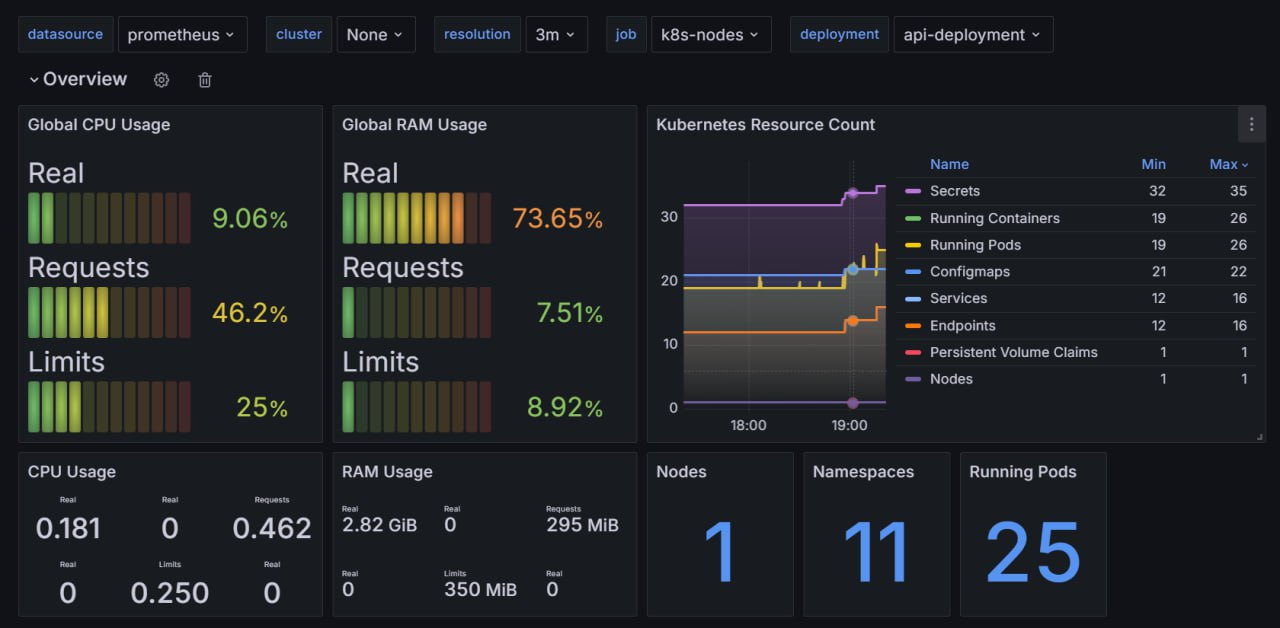The height and width of the screenshot is (628, 1280).
Task: Open the api-deployment dropdown
Action: [x=973, y=34]
